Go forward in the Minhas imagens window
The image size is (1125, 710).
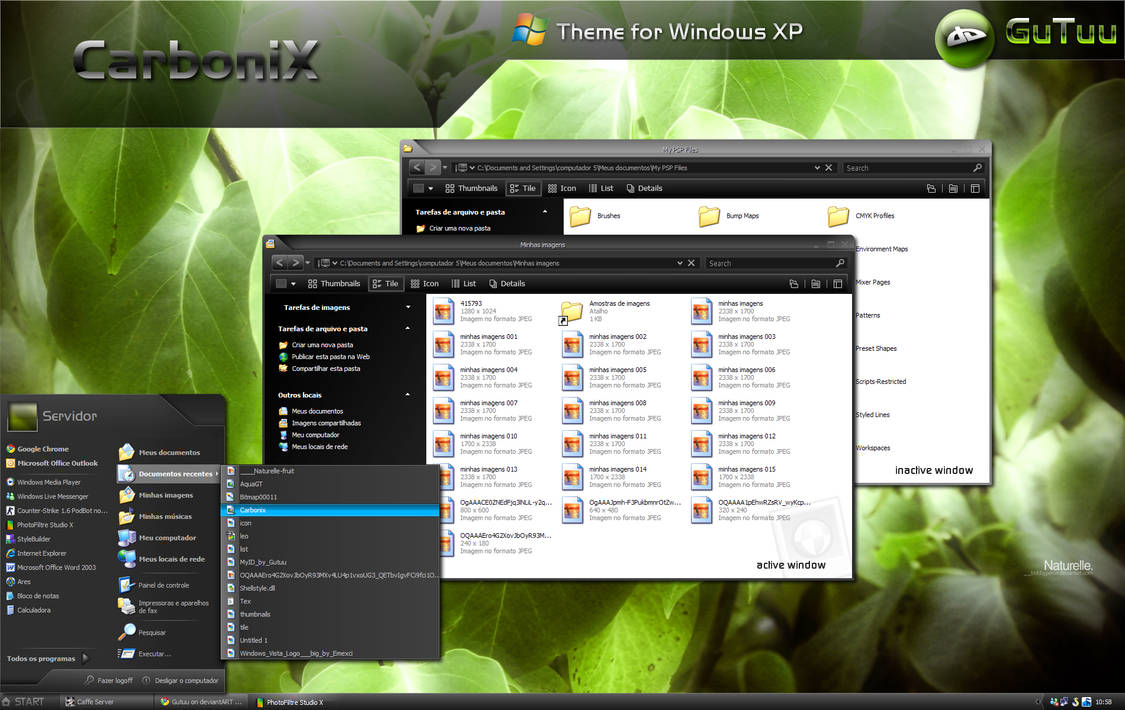tap(295, 263)
